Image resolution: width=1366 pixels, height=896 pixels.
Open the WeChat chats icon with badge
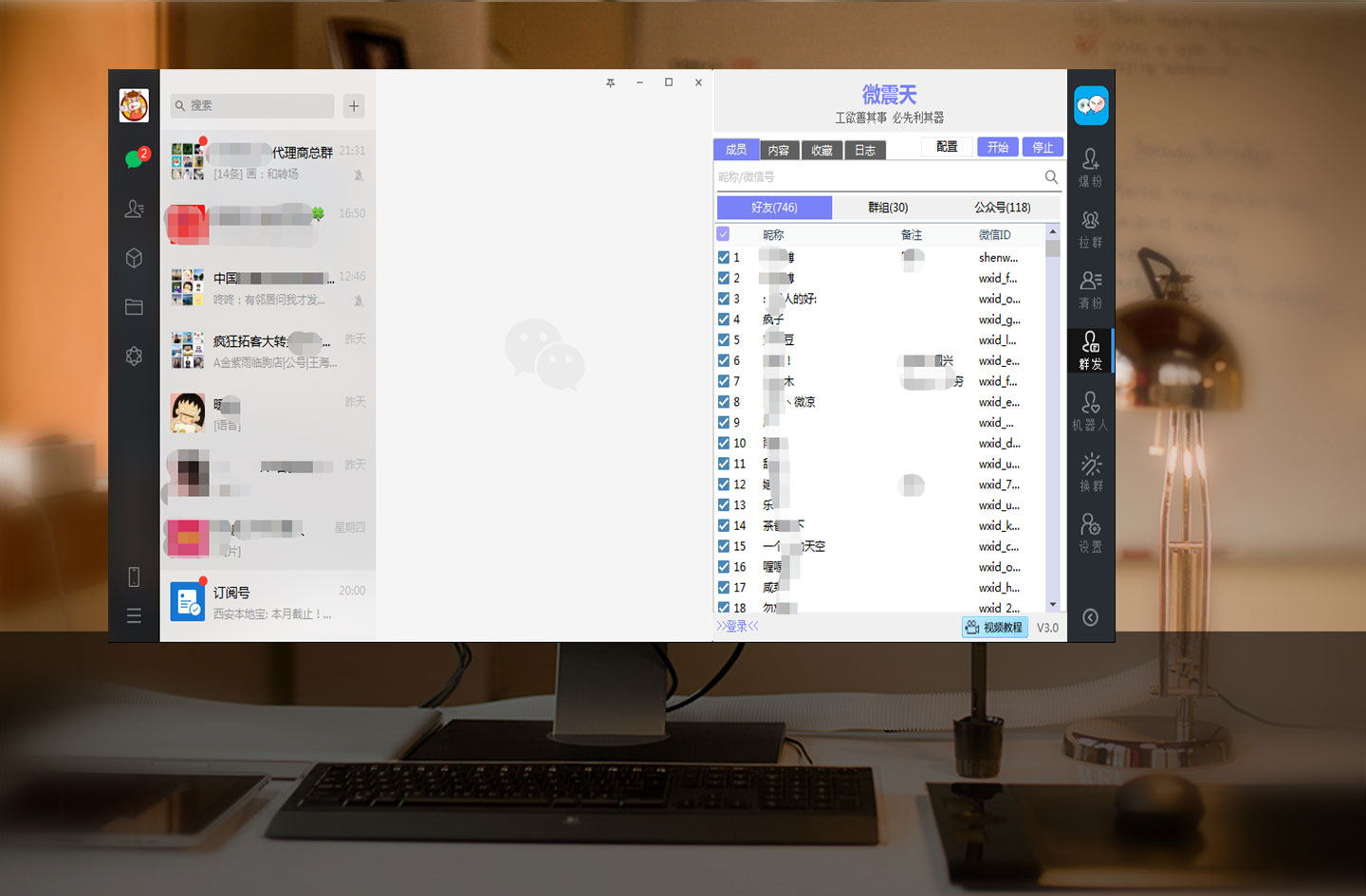135,157
